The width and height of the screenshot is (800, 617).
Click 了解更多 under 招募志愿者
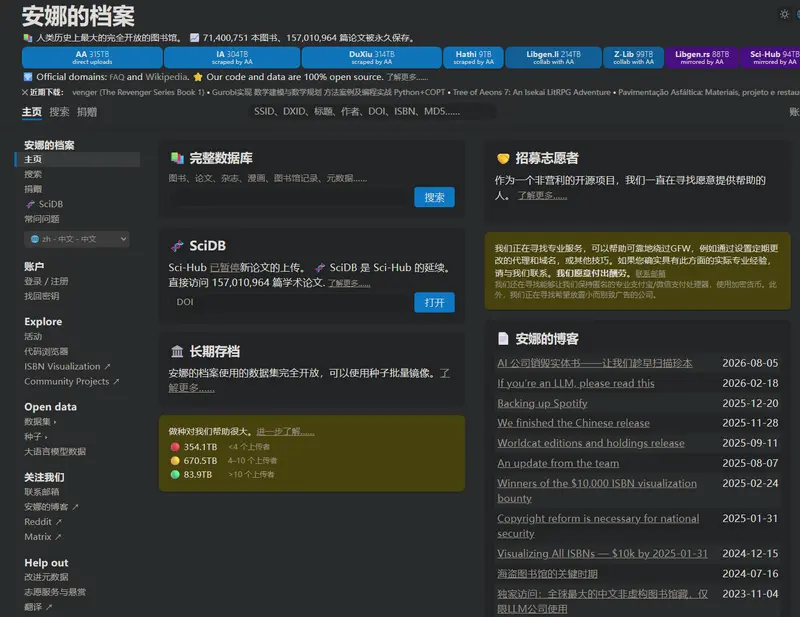(x=542, y=195)
